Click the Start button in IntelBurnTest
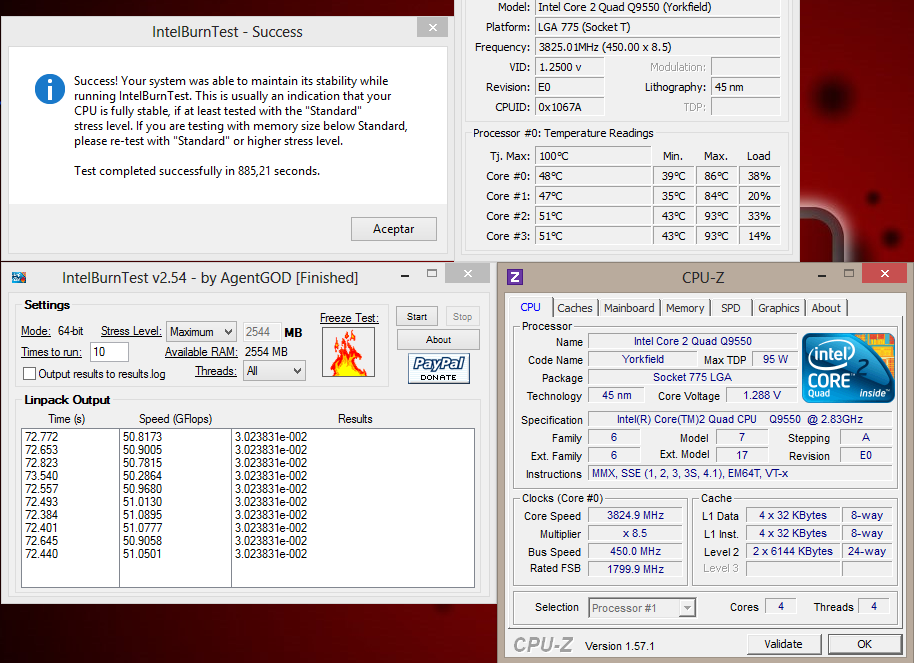The image size is (914, 663). coord(417,317)
